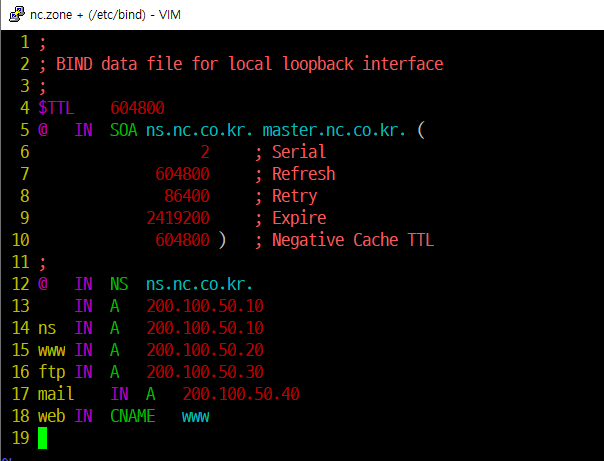
Task: Click the opening parenthesis on line 5
Action: click(x=421, y=130)
